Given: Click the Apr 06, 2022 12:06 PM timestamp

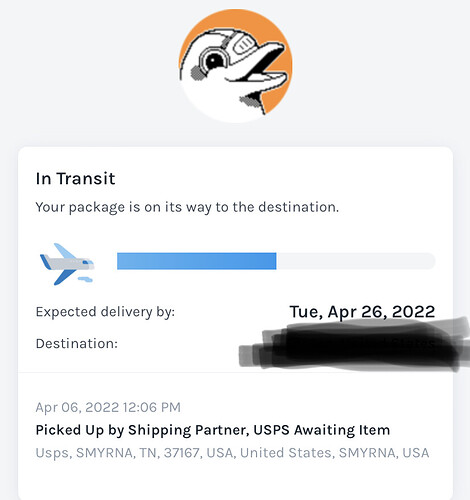Looking at the screenshot, I should [108, 407].
